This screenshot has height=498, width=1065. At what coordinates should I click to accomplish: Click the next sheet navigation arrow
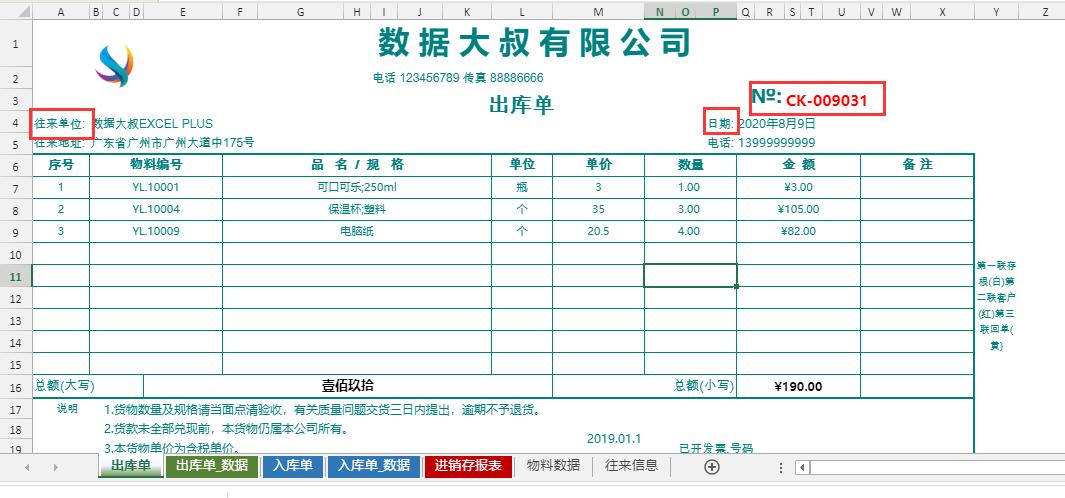pos(56,467)
